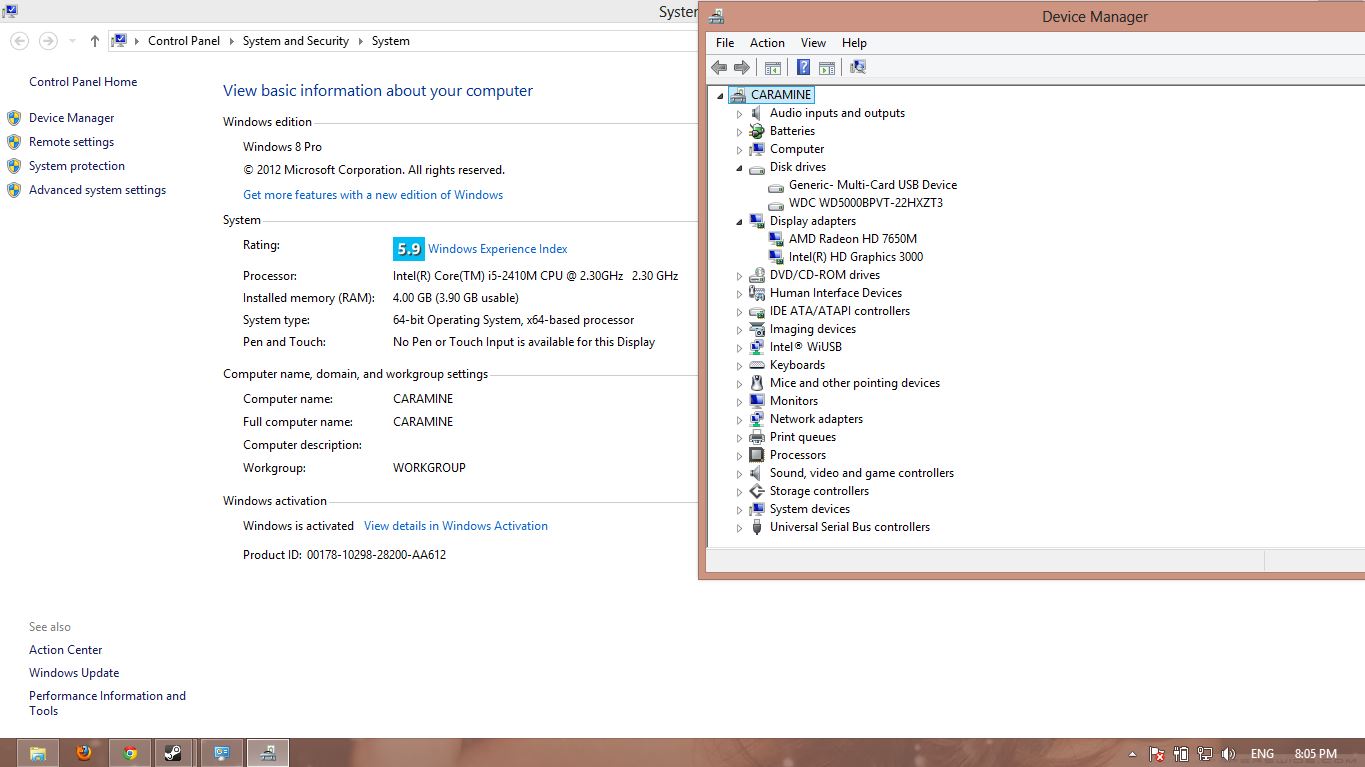
Task: Open System protection link
Action: click(77, 166)
